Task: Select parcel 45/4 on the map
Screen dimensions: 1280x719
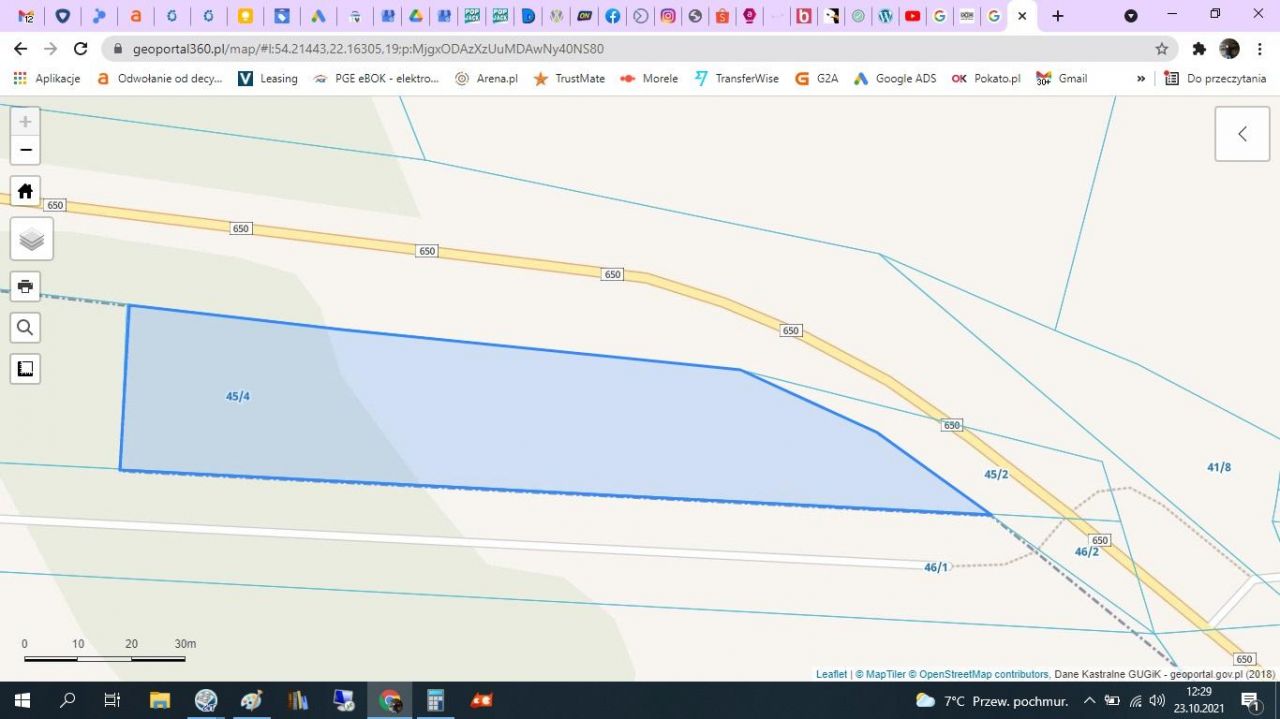Action: click(x=237, y=397)
